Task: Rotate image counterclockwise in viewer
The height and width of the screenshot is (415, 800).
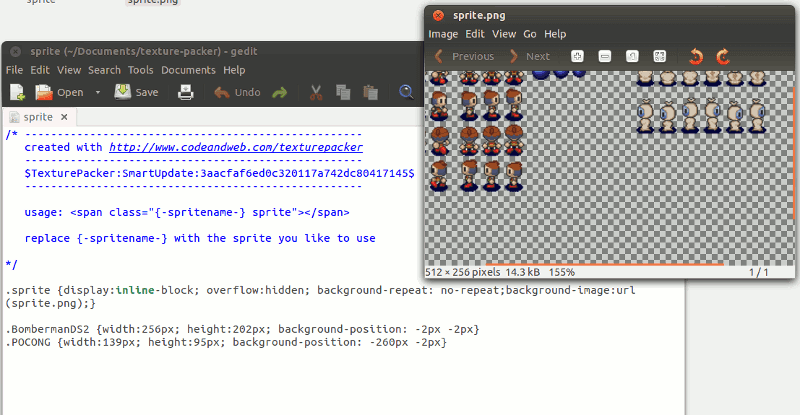Action: click(696, 56)
